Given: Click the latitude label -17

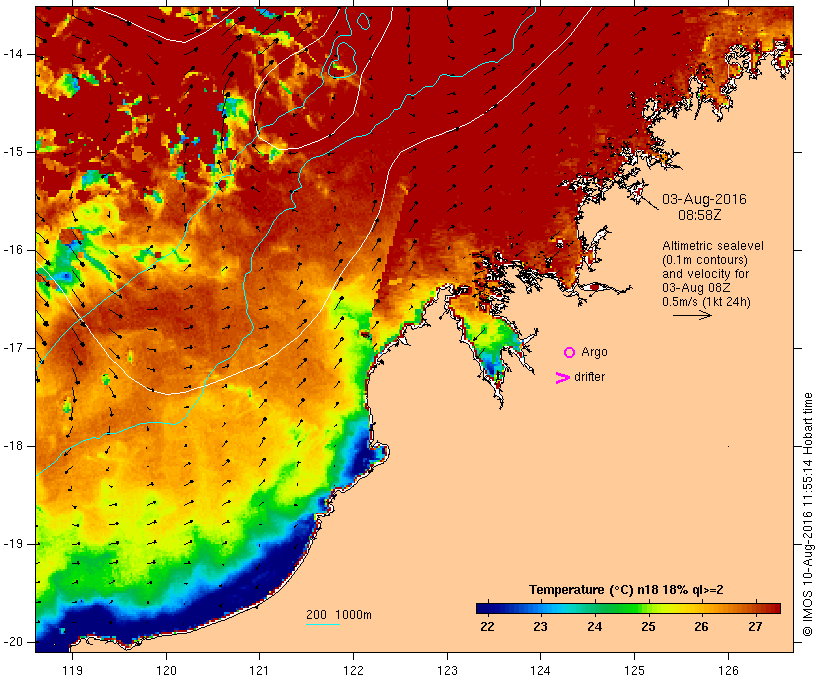Looking at the screenshot, I should pos(13,348).
